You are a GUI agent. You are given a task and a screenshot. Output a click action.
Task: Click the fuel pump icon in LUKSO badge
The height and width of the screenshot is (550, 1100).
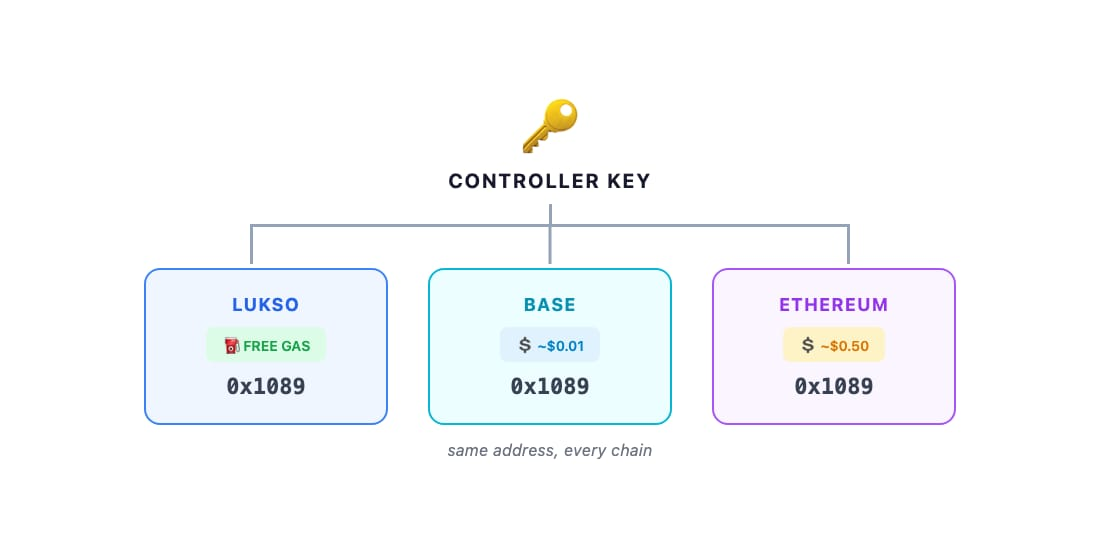232,345
